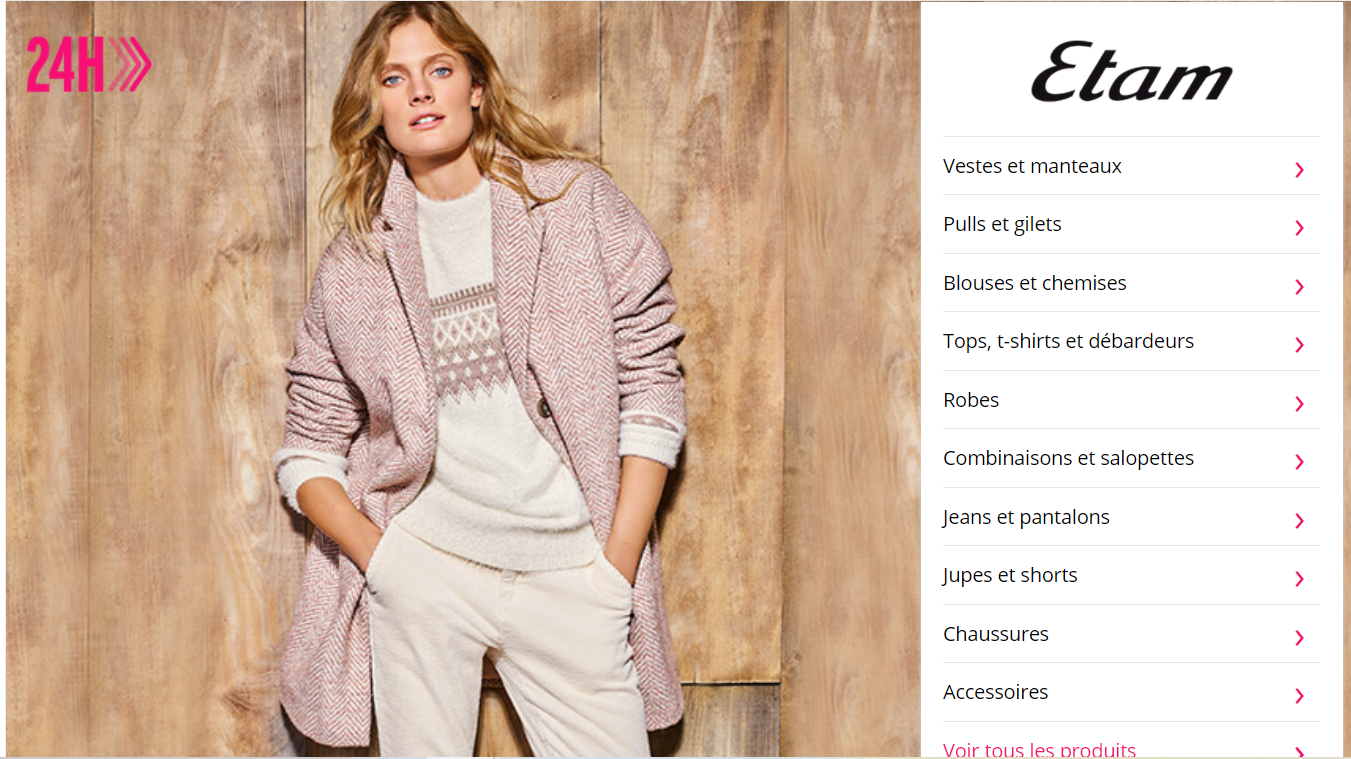Screen dimensions: 1351x759
Task: Click the Voir tous les produits link
Action: [x=1039, y=749]
